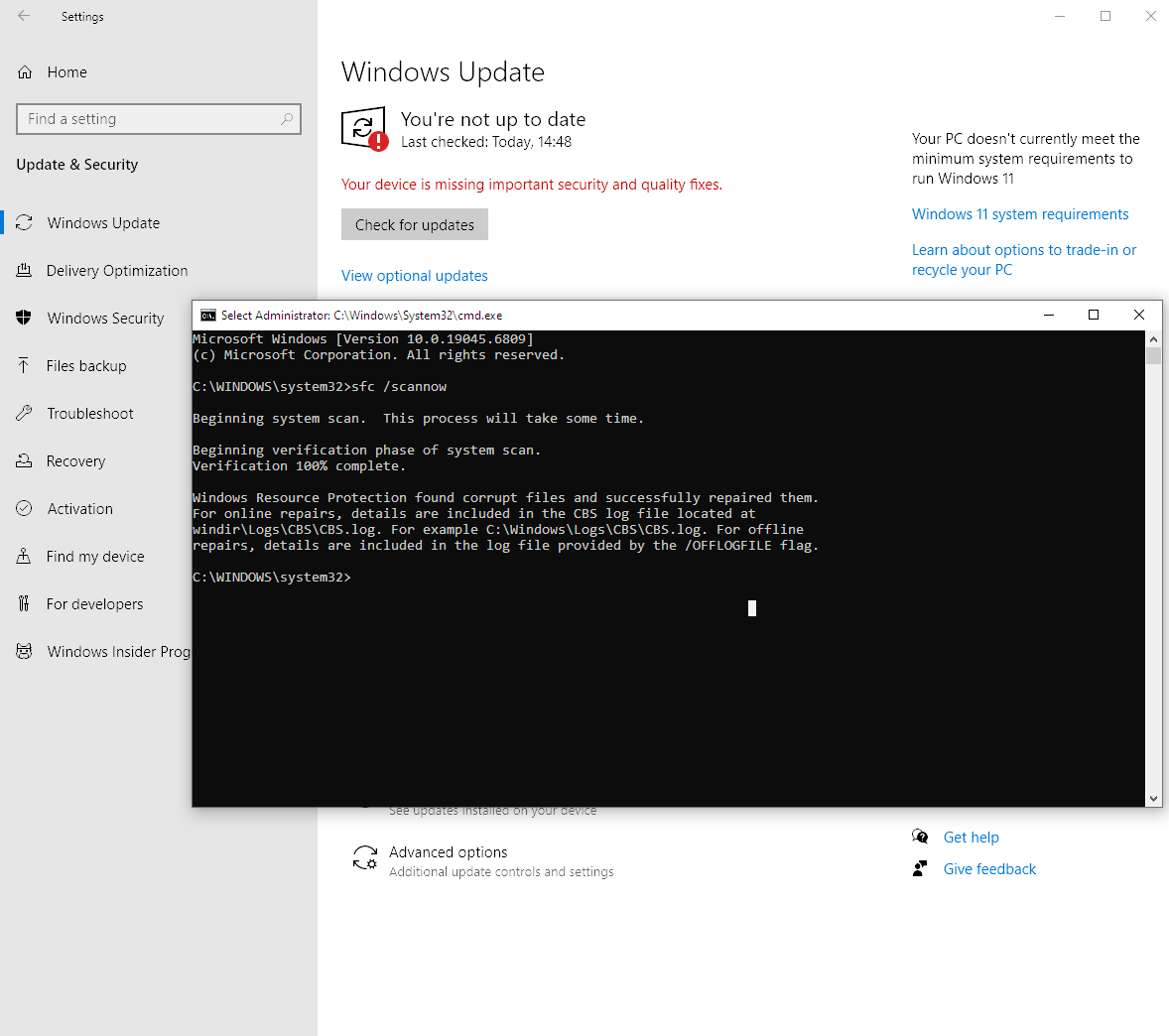Image resolution: width=1169 pixels, height=1036 pixels.
Task: Select Windows Update in sidebar
Action: pyautogui.click(x=103, y=223)
